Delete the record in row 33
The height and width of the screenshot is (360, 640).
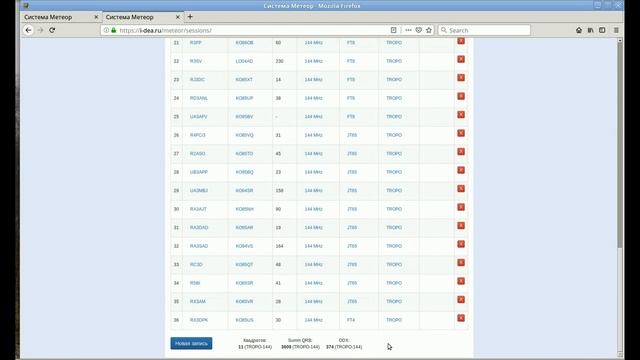[x=461, y=262]
